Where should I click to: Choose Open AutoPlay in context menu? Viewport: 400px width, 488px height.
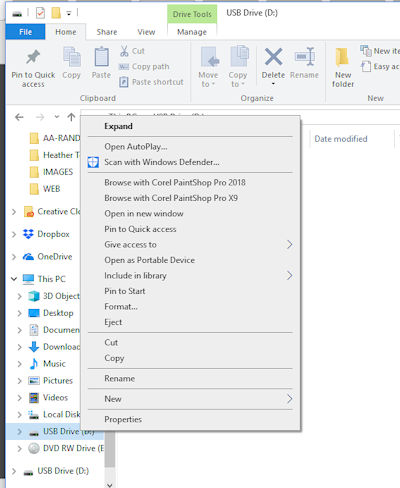click(190, 147)
